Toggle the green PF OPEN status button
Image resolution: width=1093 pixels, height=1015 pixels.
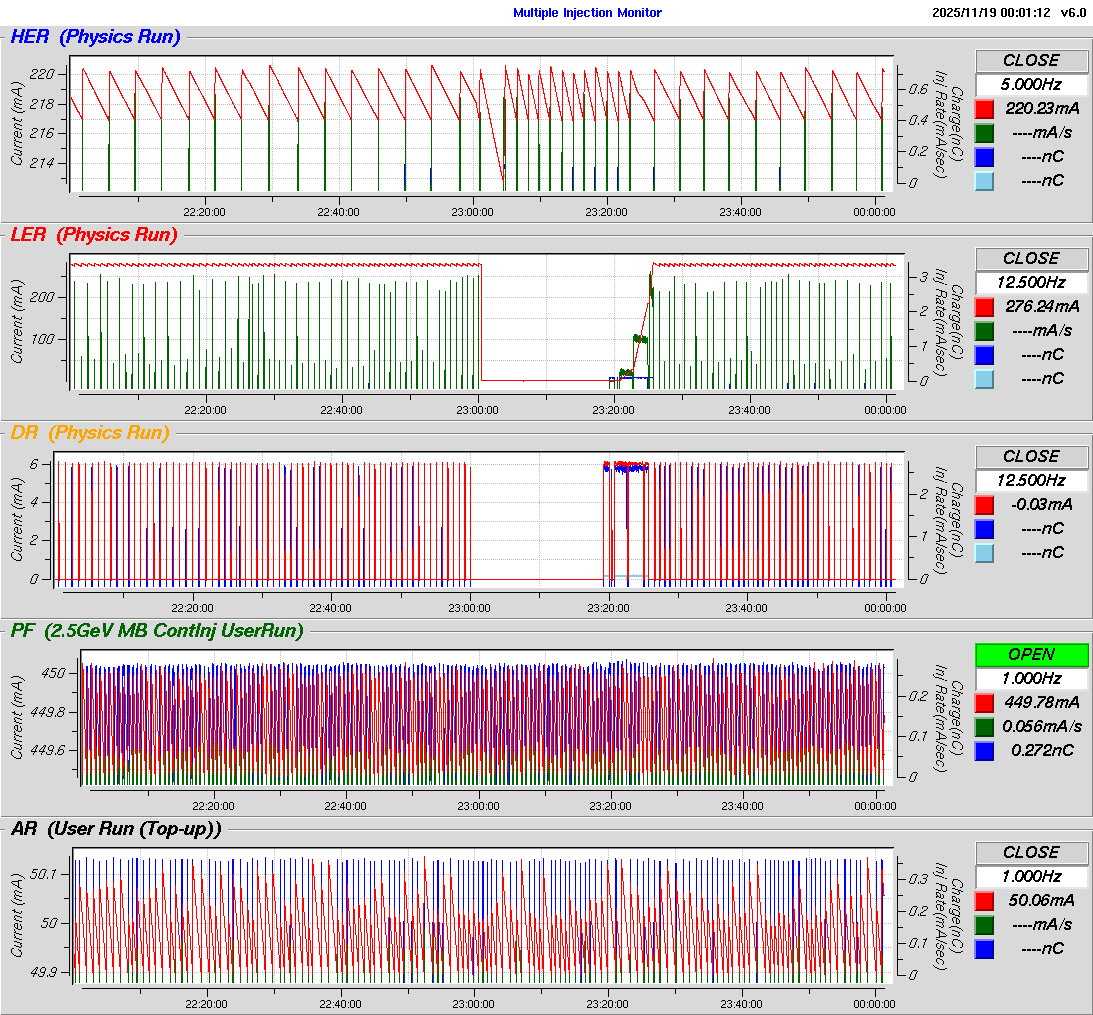[1031, 655]
